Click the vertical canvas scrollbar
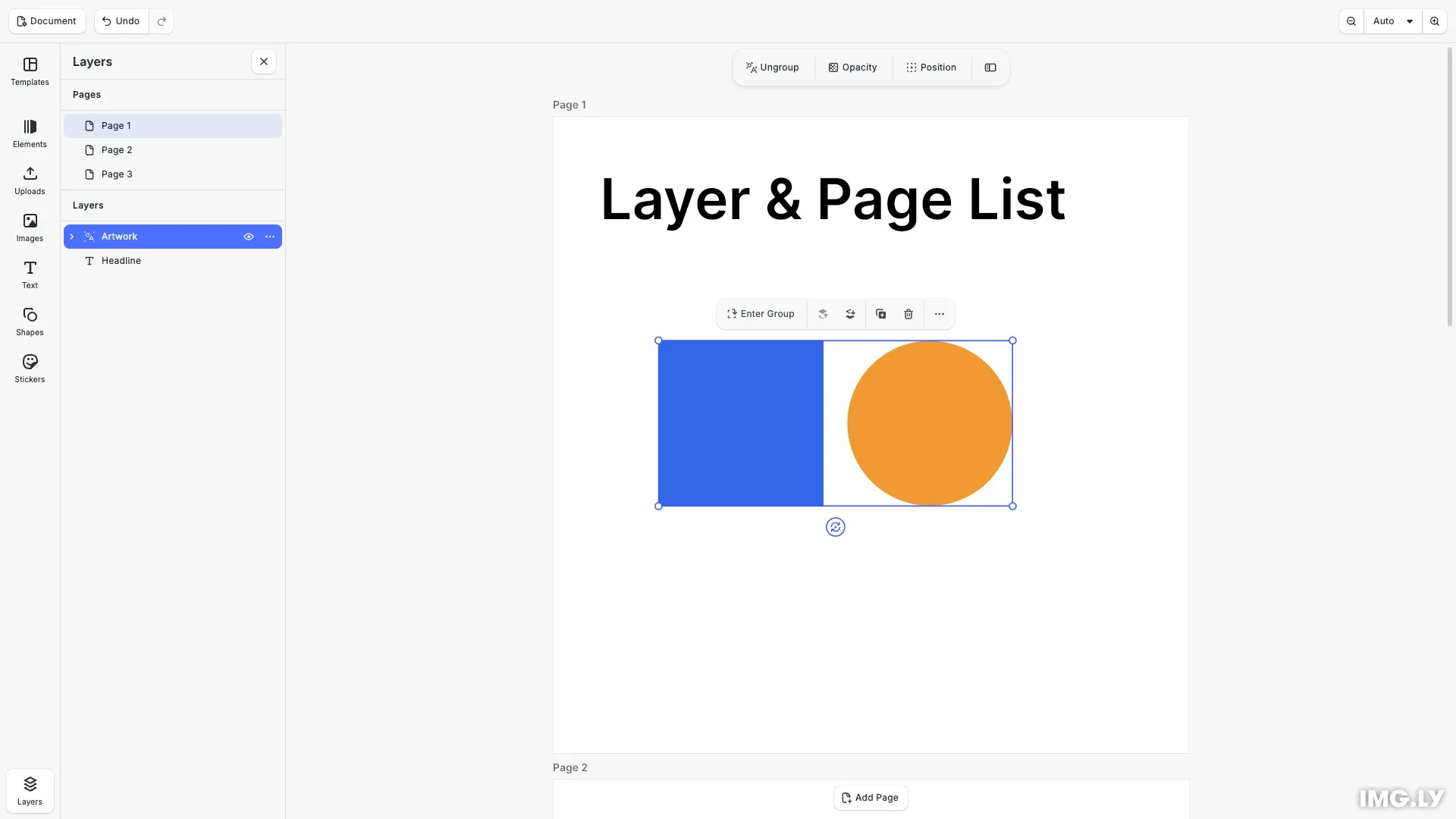Image resolution: width=1456 pixels, height=819 pixels. pyautogui.click(x=1450, y=187)
